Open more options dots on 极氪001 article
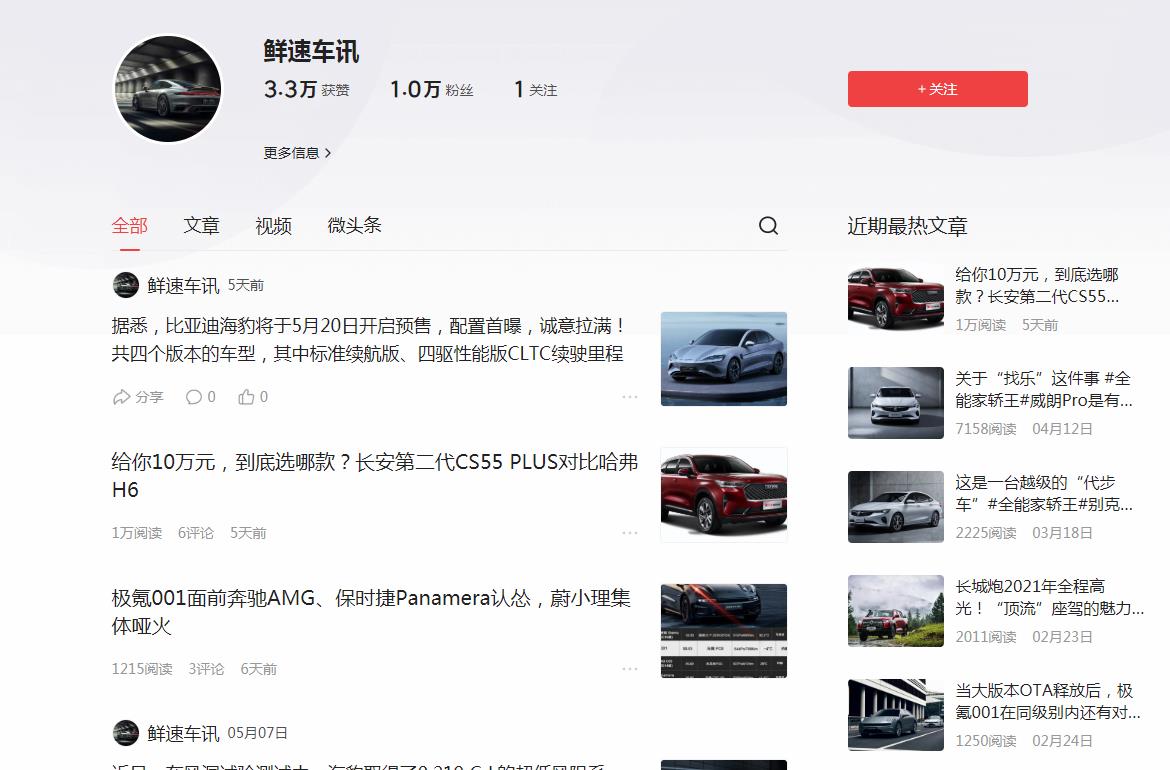This screenshot has height=770, width=1170. 630,669
